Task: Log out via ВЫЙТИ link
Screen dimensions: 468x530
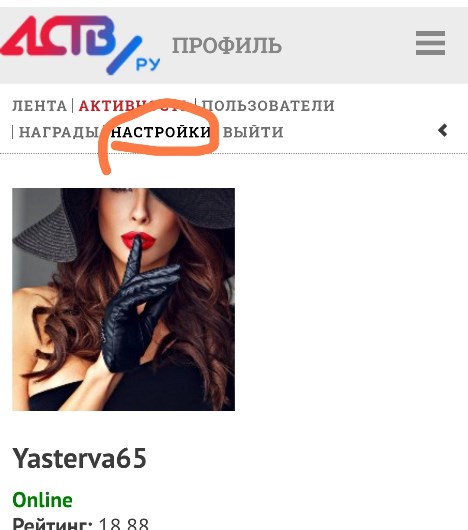Action: coord(253,132)
